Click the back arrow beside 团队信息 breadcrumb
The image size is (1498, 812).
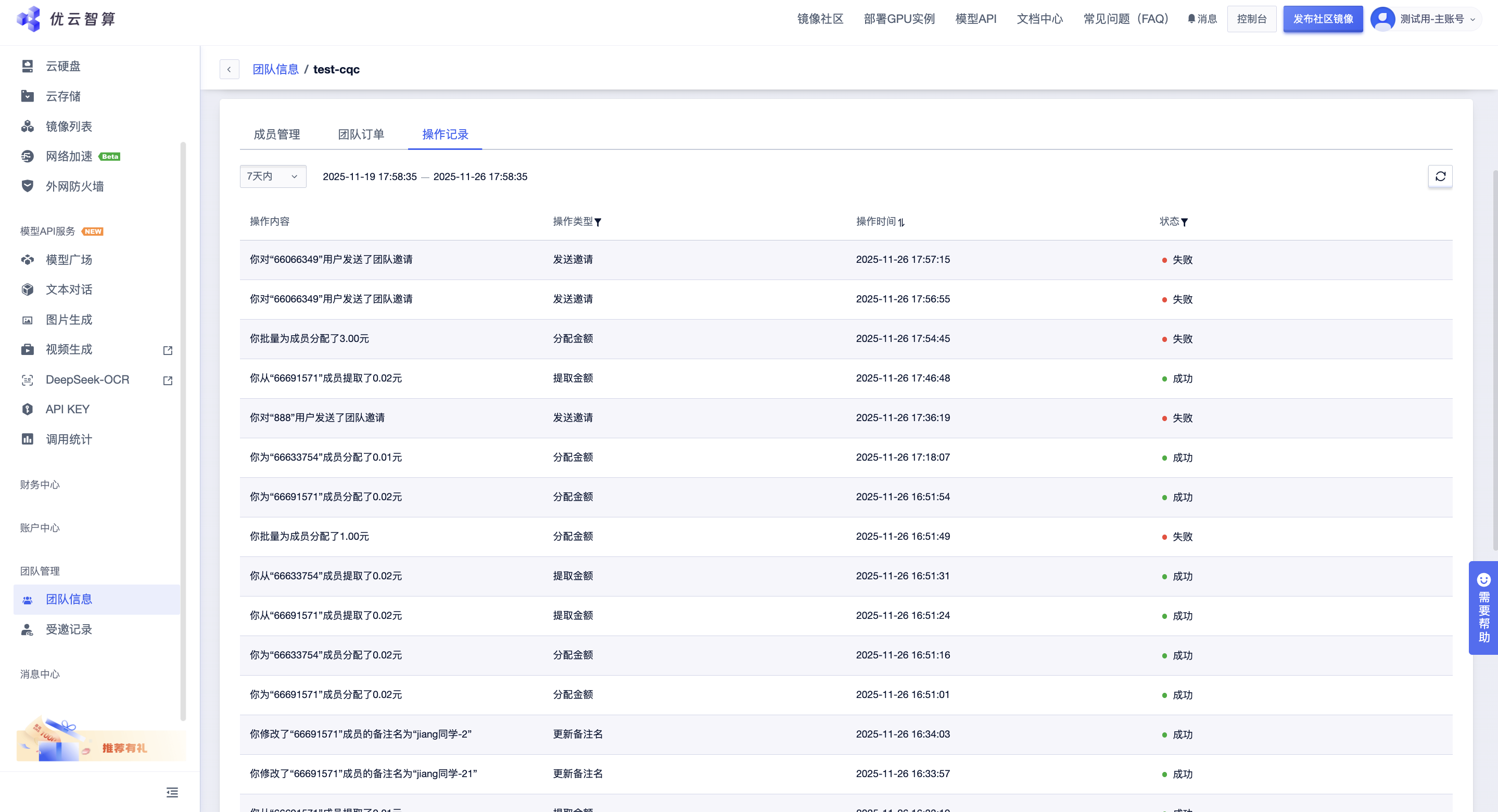coord(229,69)
